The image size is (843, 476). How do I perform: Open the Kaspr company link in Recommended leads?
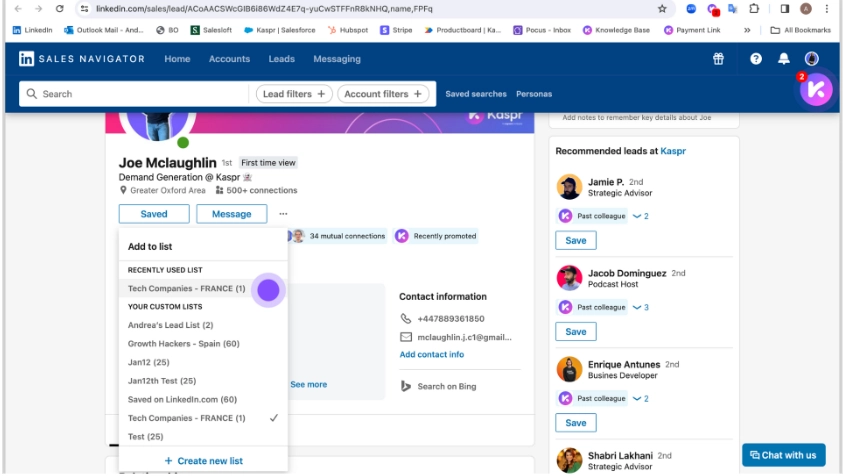pos(673,151)
